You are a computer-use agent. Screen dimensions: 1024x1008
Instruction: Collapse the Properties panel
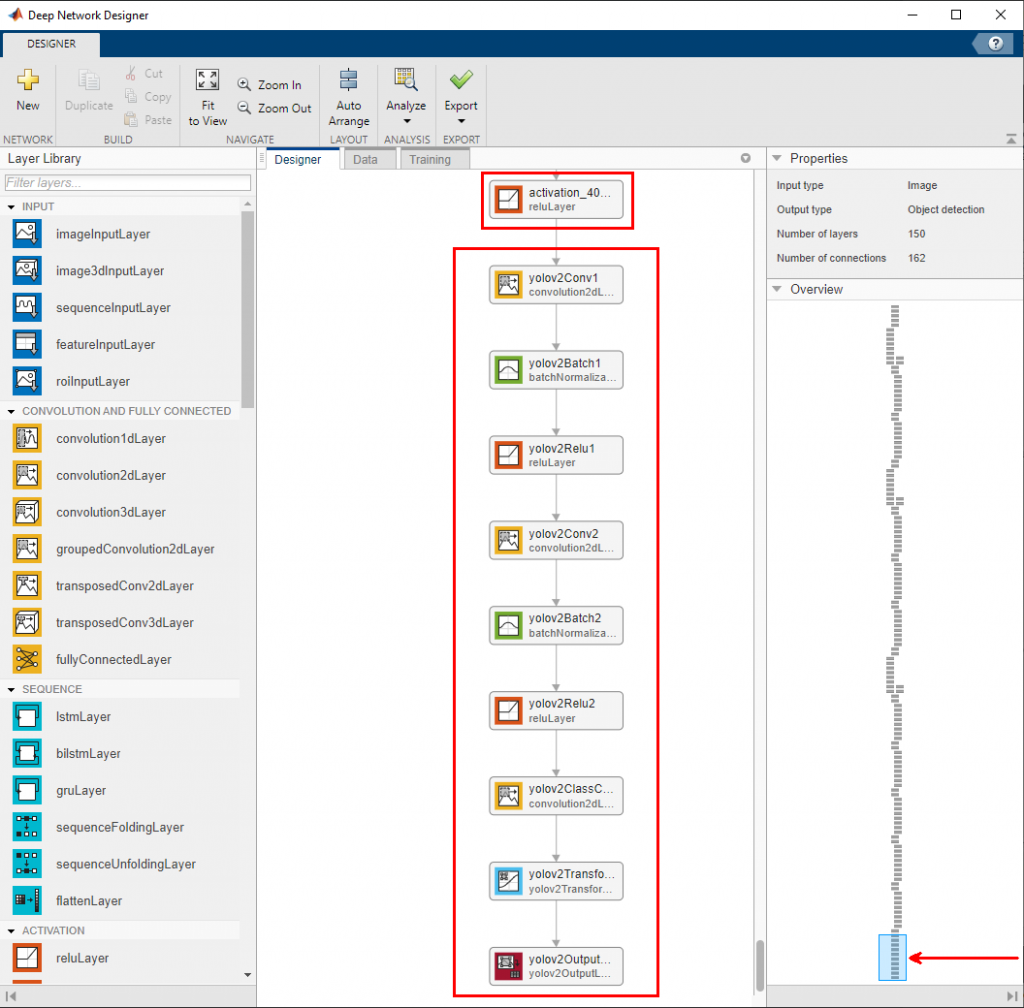pos(778,159)
